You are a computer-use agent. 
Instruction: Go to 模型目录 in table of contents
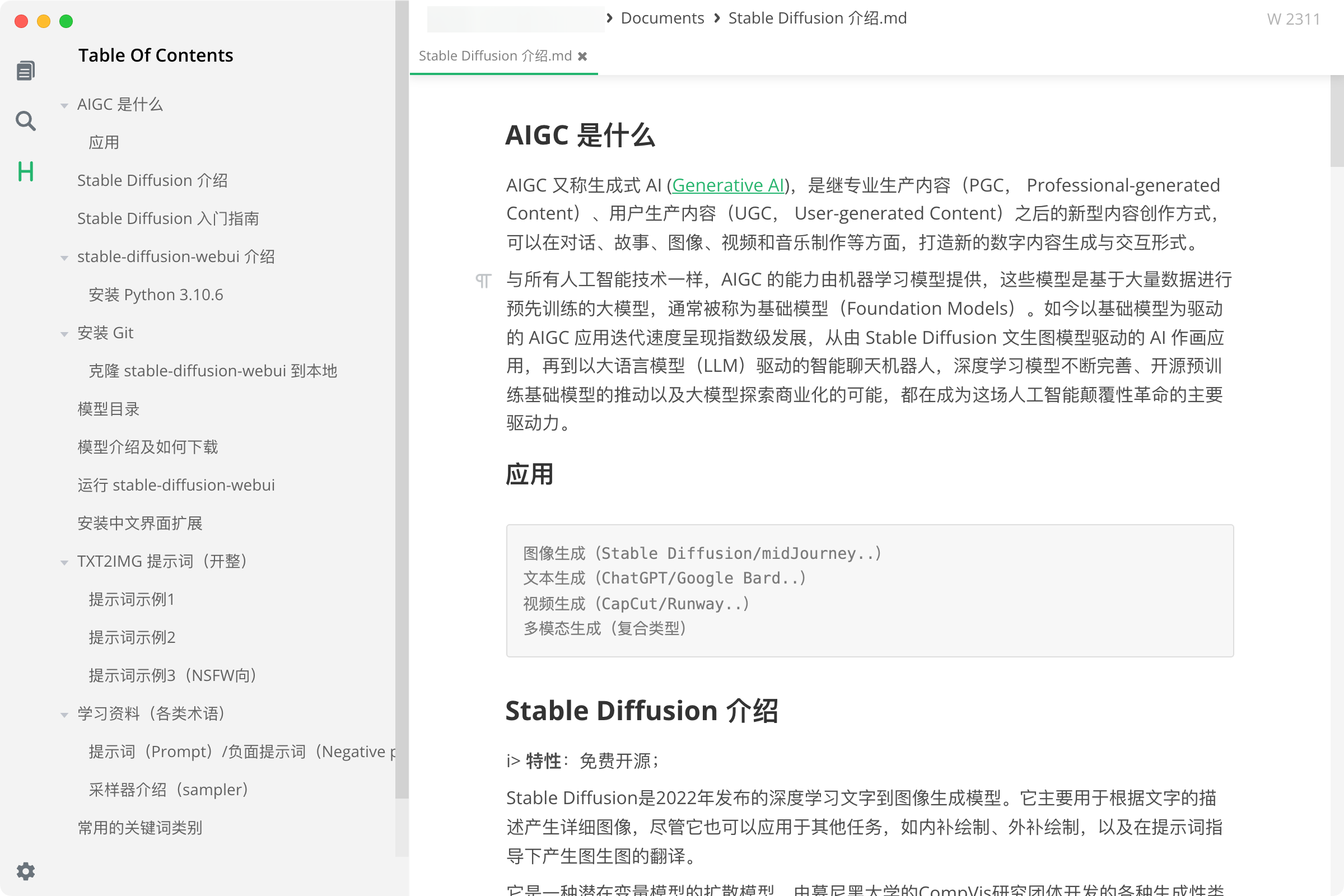(x=109, y=409)
